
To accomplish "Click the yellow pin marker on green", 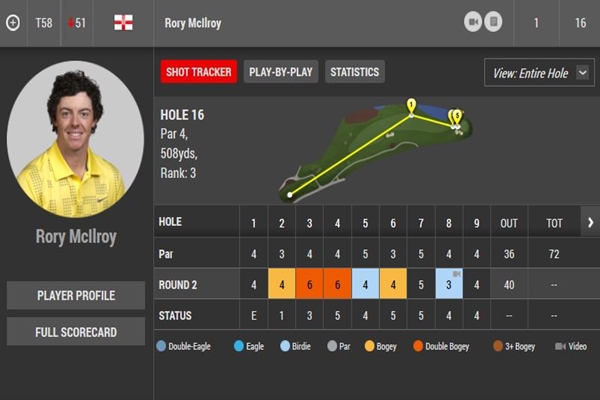I will 455,117.
